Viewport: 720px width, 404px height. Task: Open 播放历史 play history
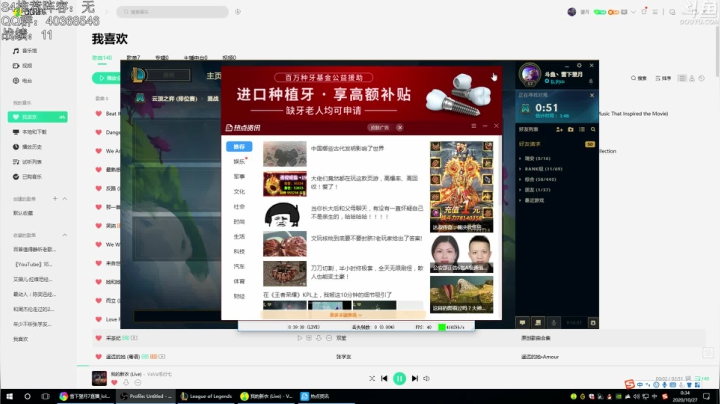(x=28, y=147)
